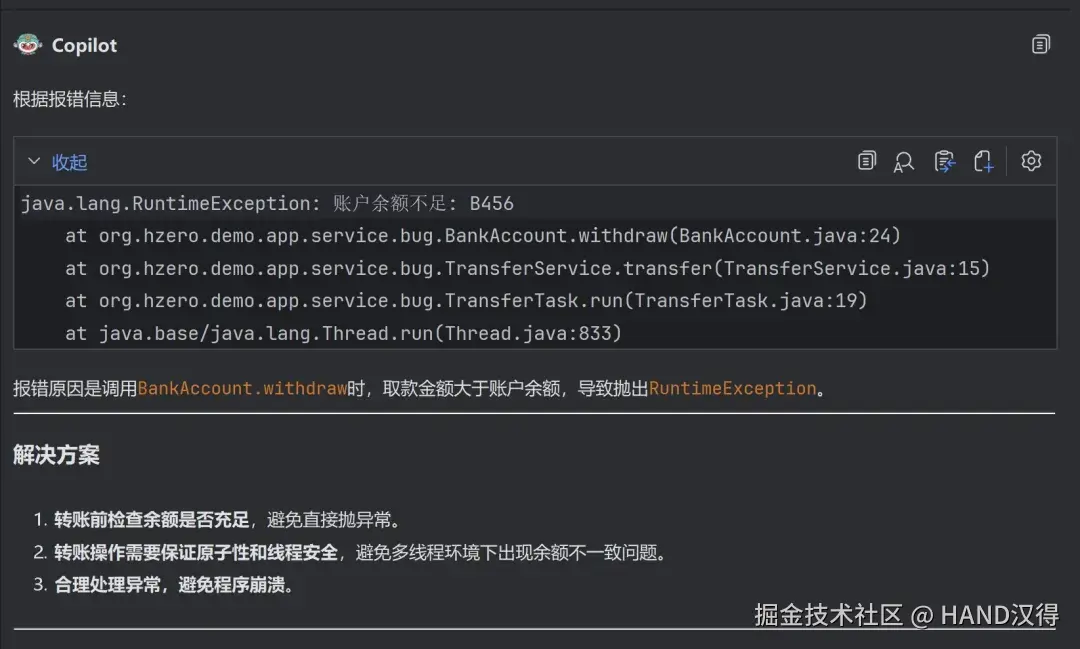
Task: Select the second solution about 原子性和线程安全
Action: (x=196, y=552)
